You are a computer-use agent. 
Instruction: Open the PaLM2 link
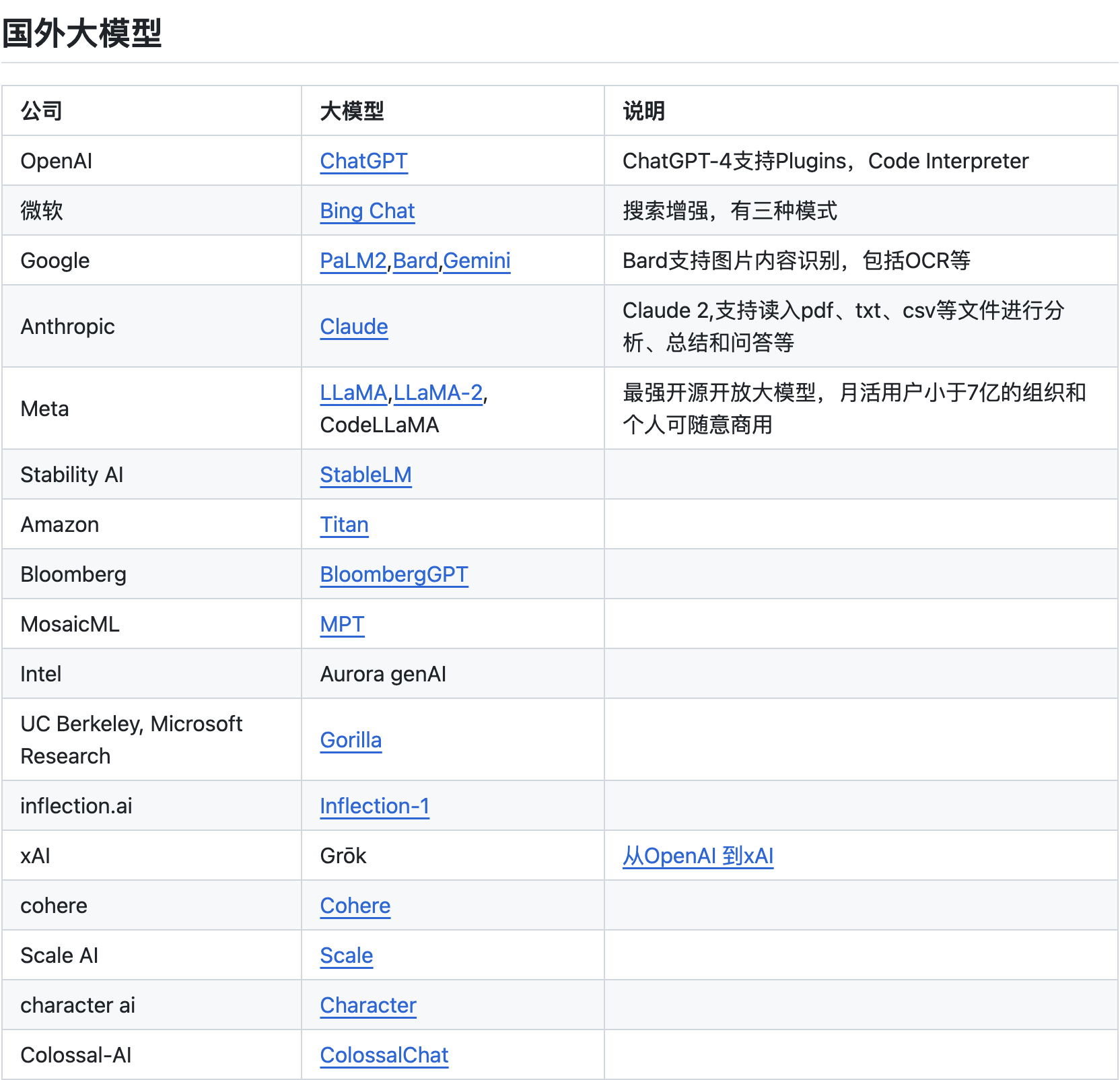[353, 261]
